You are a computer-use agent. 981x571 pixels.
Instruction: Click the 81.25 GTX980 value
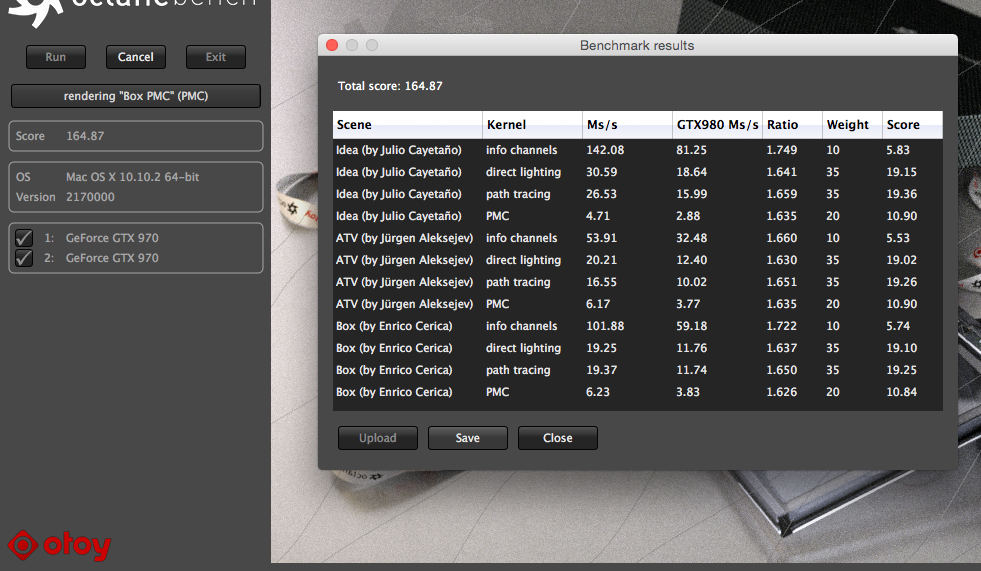(691, 150)
